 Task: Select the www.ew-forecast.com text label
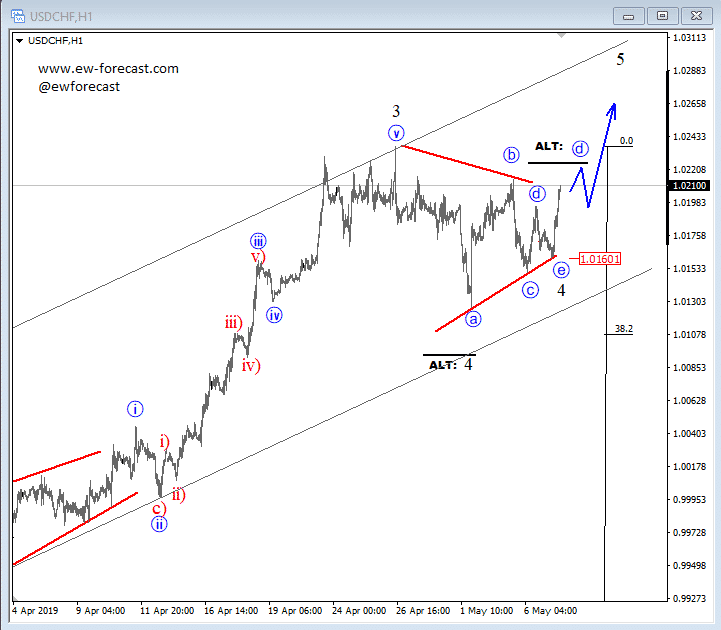coord(108,69)
